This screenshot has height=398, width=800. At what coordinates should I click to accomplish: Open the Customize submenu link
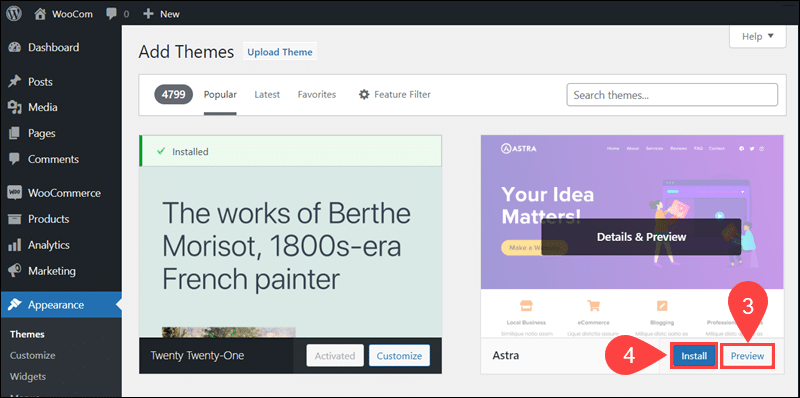(x=33, y=355)
